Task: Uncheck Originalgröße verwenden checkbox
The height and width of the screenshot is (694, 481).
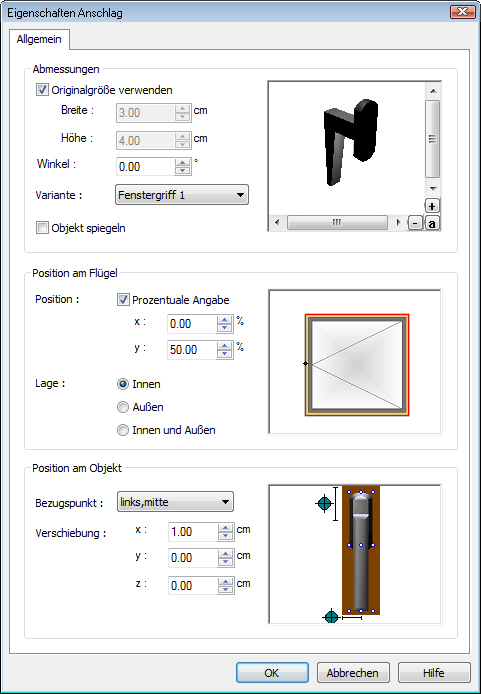Action: coord(42,90)
